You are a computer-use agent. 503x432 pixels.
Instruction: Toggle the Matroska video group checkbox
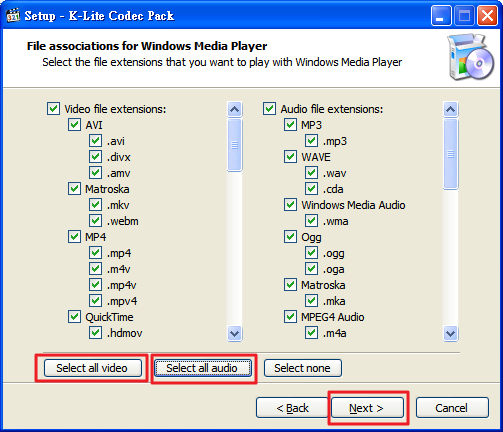74,189
